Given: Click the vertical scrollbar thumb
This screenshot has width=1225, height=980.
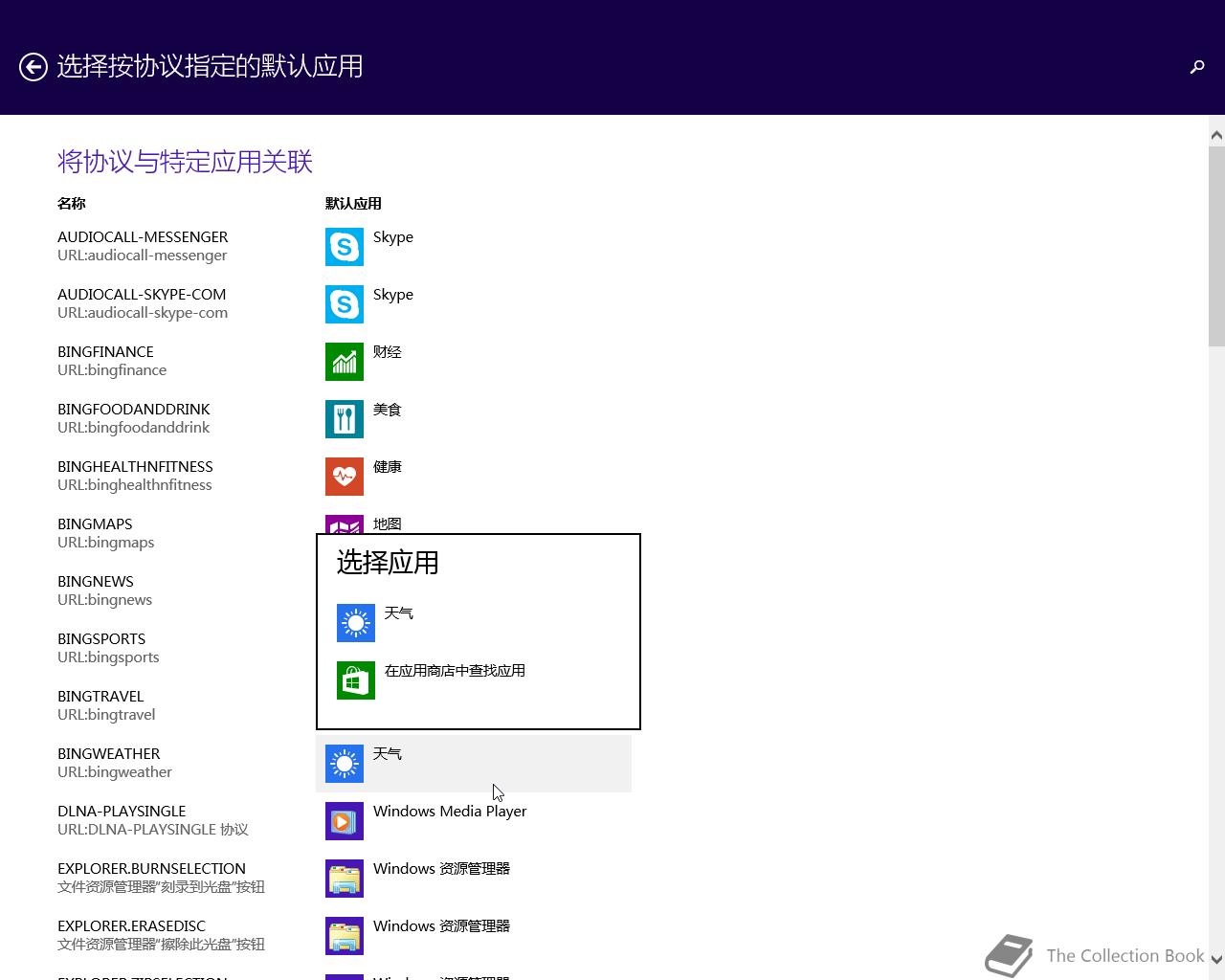Looking at the screenshot, I should click(x=1216, y=247).
